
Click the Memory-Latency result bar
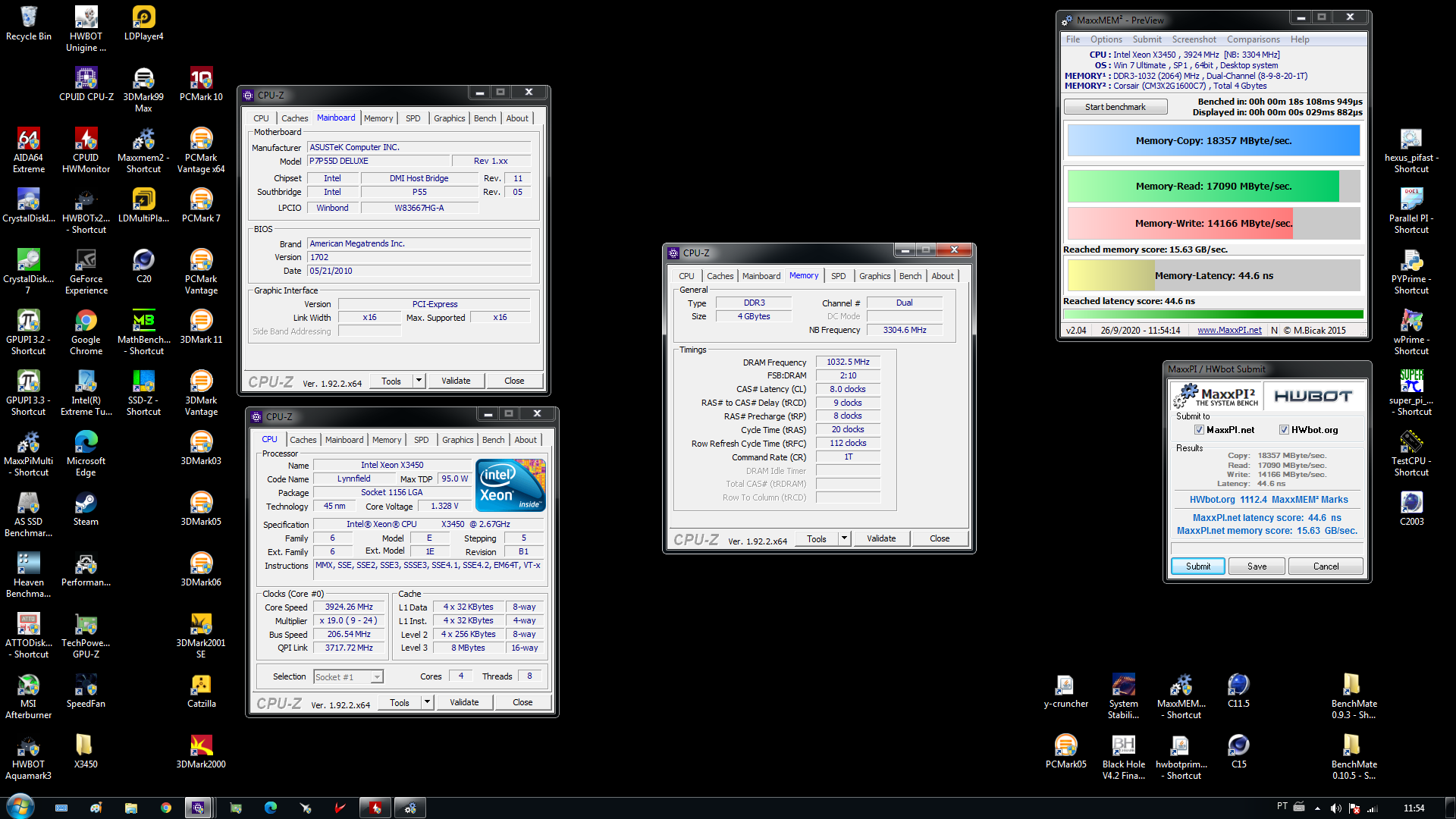point(1213,275)
